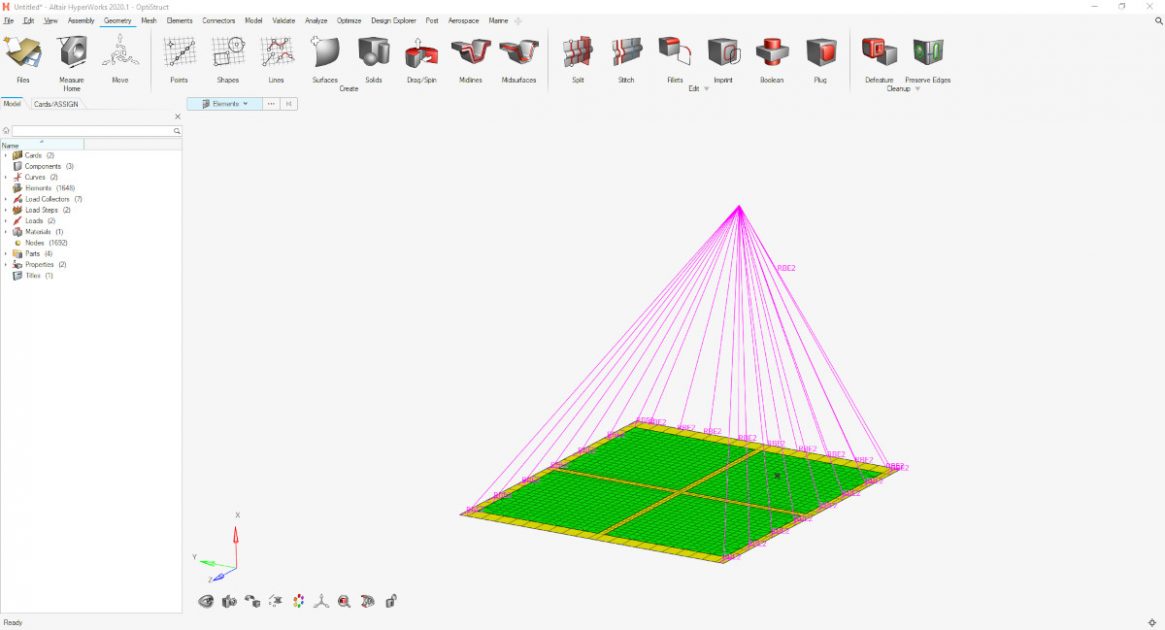Open the Optimize menu

point(348,20)
